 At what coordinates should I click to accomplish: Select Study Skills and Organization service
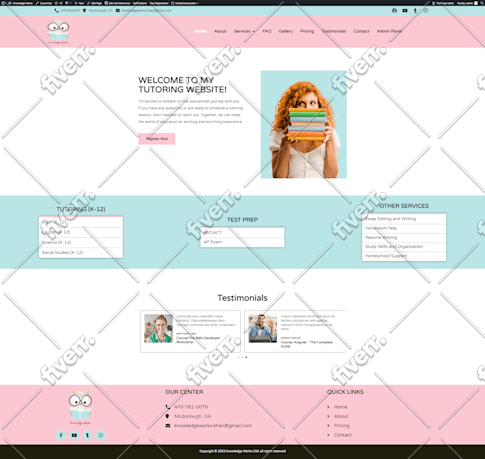pyautogui.click(x=404, y=247)
